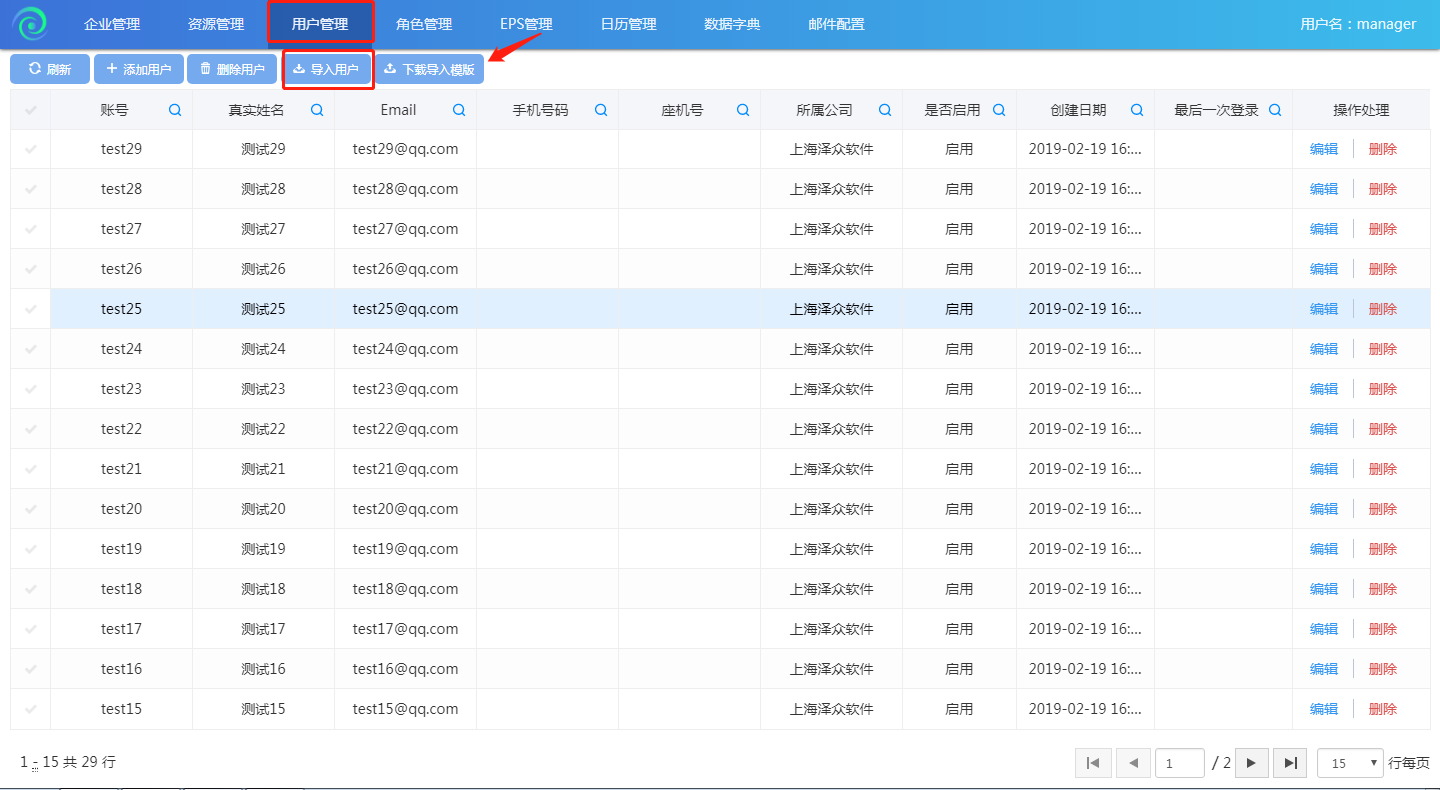Check the row checkbox for test29
The image size is (1440, 790).
[x=31, y=149]
